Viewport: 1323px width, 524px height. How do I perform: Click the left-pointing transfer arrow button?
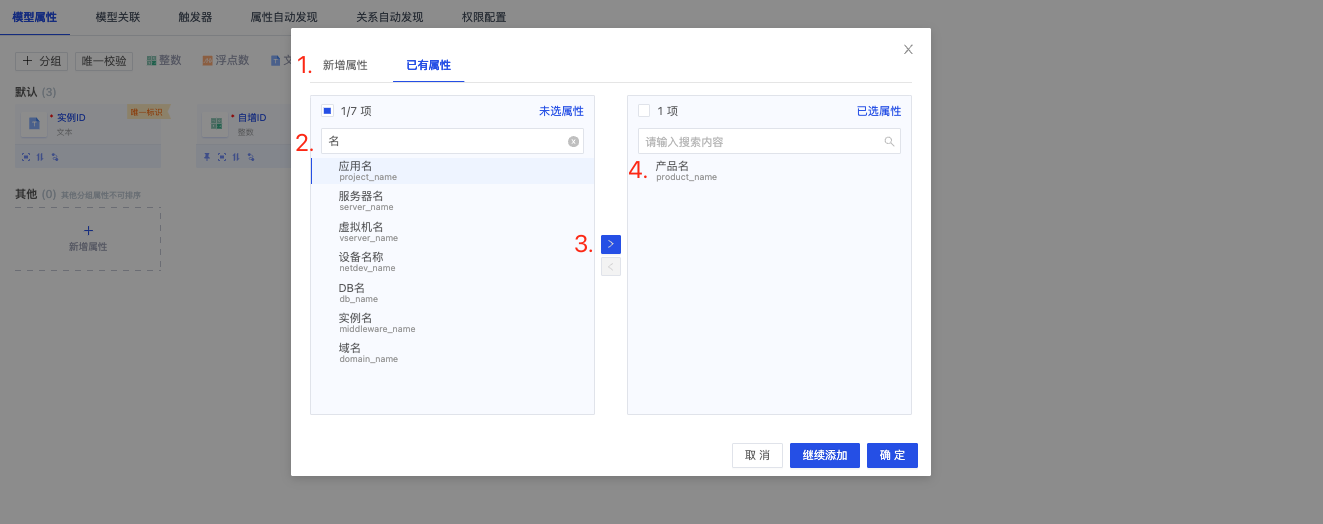[611, 267]
